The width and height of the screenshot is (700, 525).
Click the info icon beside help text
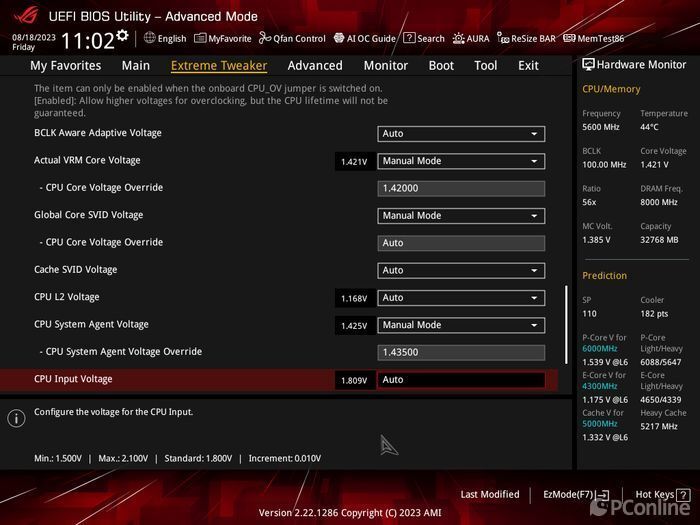point(17,418)
